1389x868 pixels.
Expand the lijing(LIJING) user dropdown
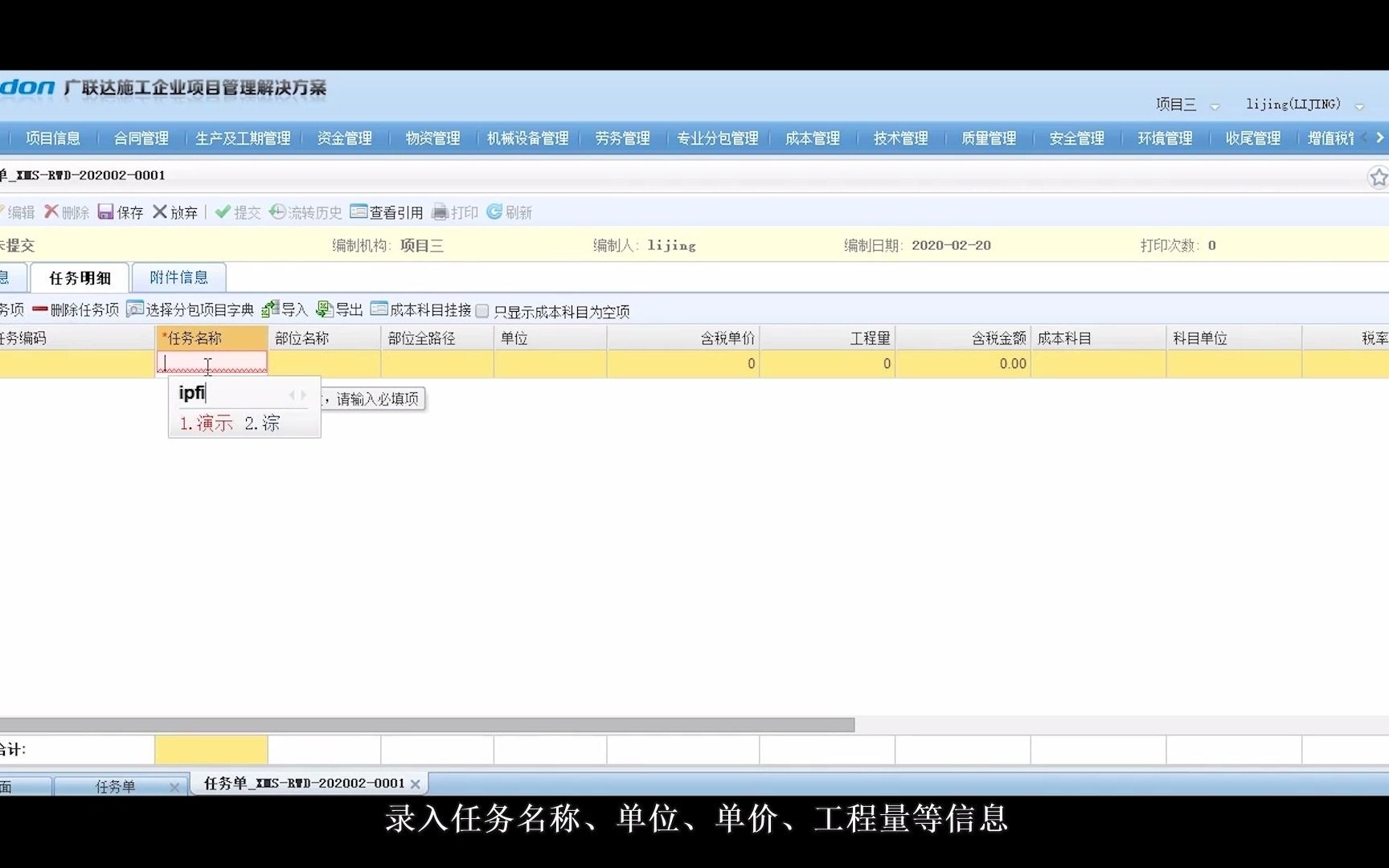click(x=1359, y=106)
